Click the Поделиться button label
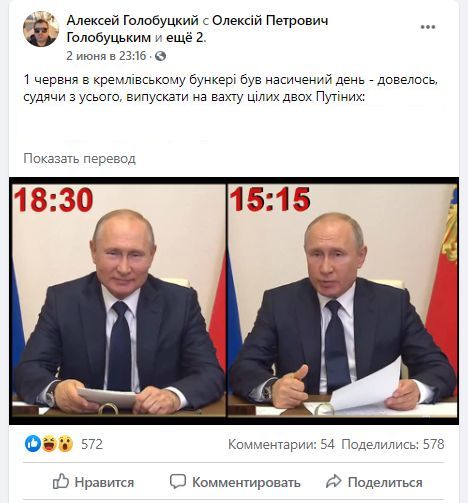 385,482
